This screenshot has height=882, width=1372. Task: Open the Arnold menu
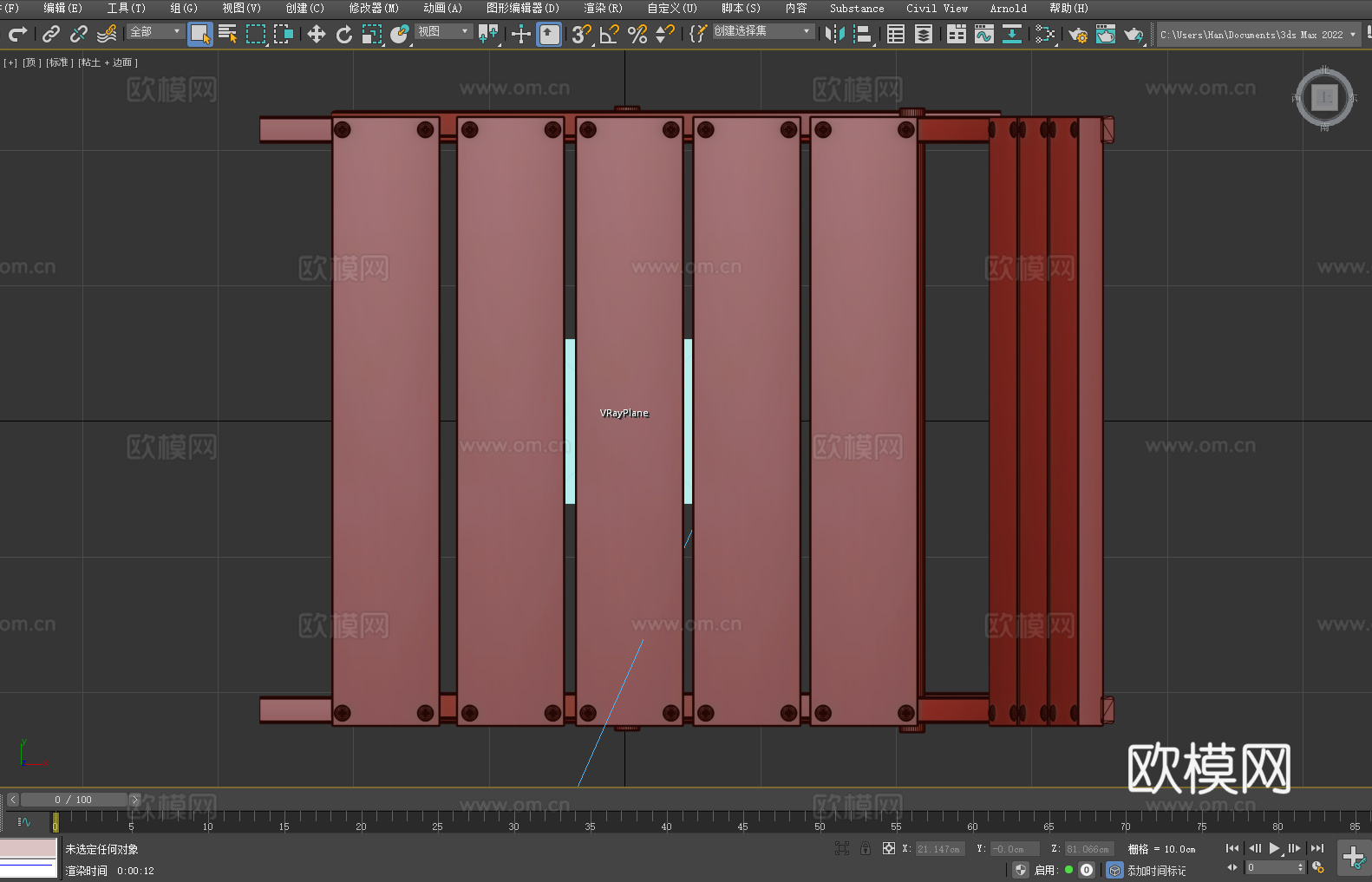pos(1008,8)
